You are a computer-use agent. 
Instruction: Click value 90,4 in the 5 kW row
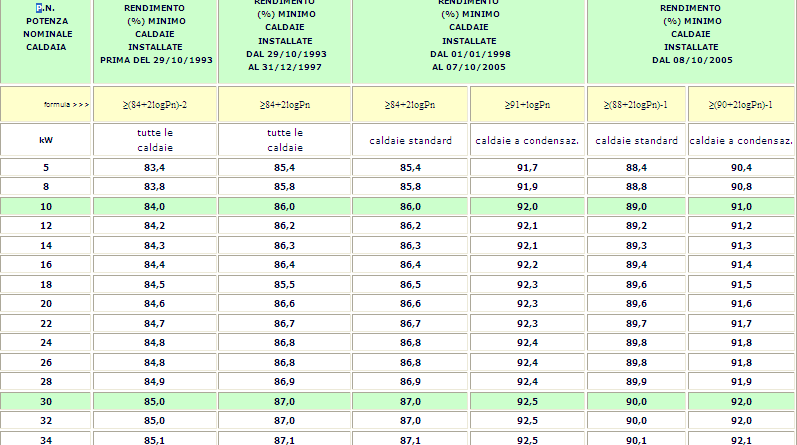[x=741, y=167]
